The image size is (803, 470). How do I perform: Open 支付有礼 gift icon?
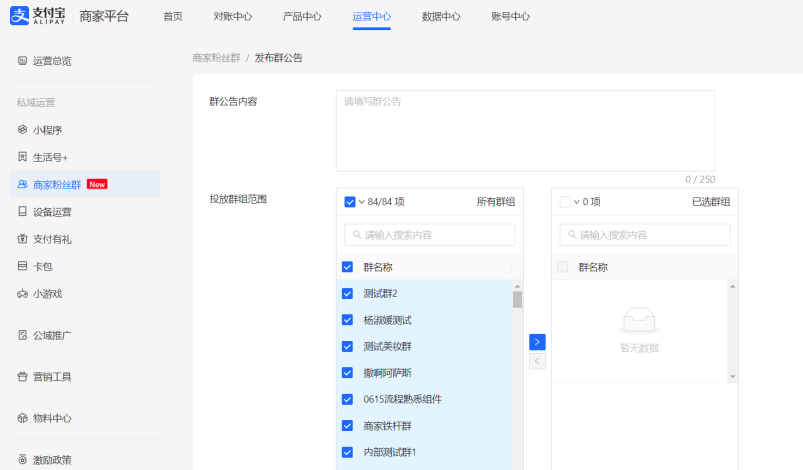click(22, 239)
